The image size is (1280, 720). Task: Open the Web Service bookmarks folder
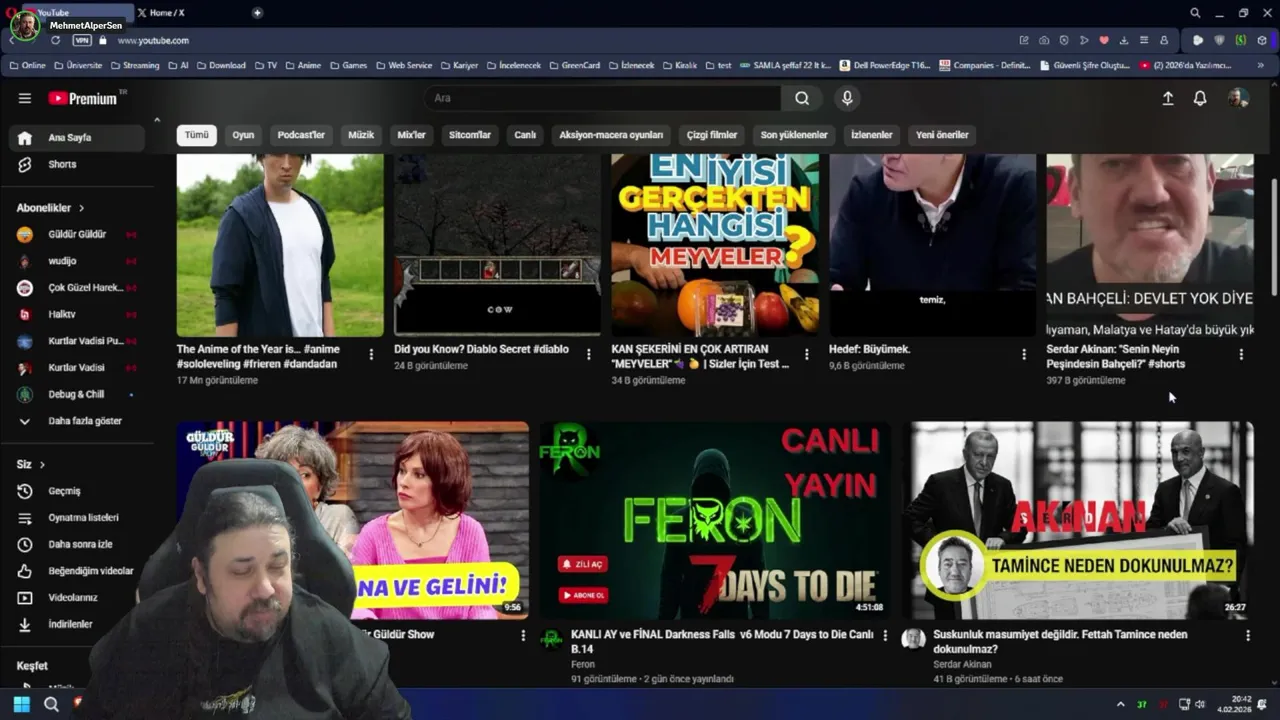[403, 65]
